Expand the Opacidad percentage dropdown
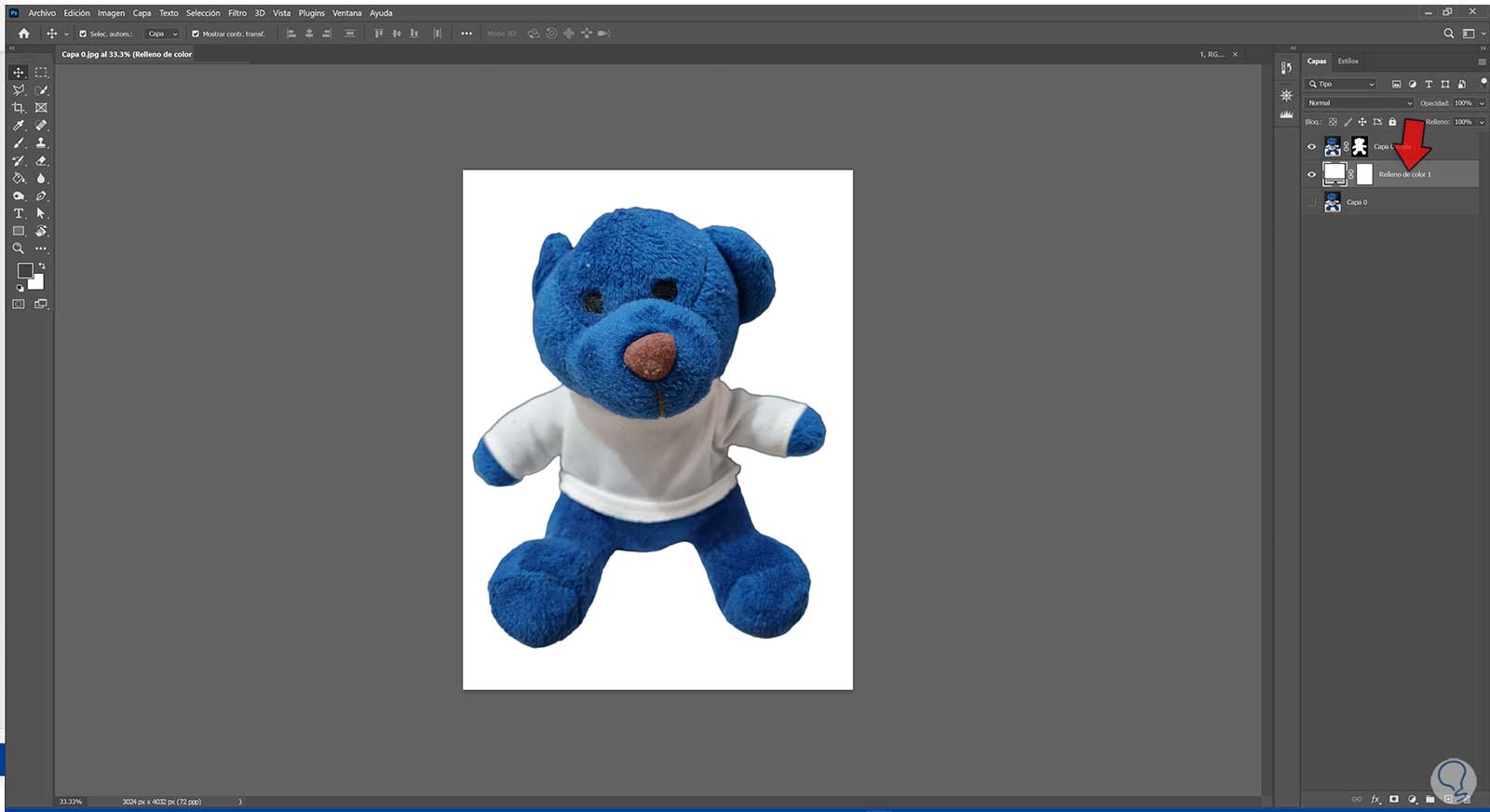This screenshot has width=1490, height=812. point(1482,103)
